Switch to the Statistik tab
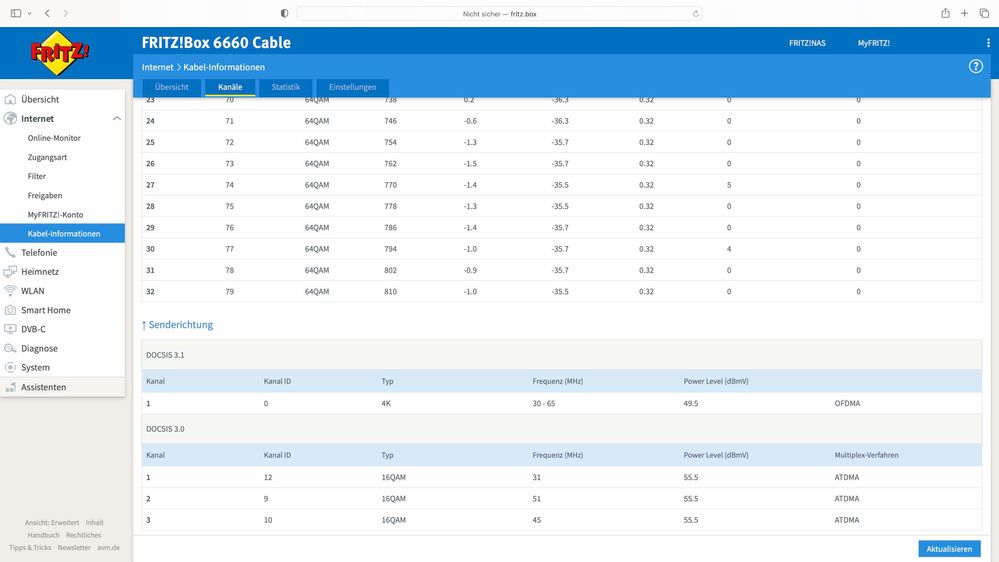 285,87
